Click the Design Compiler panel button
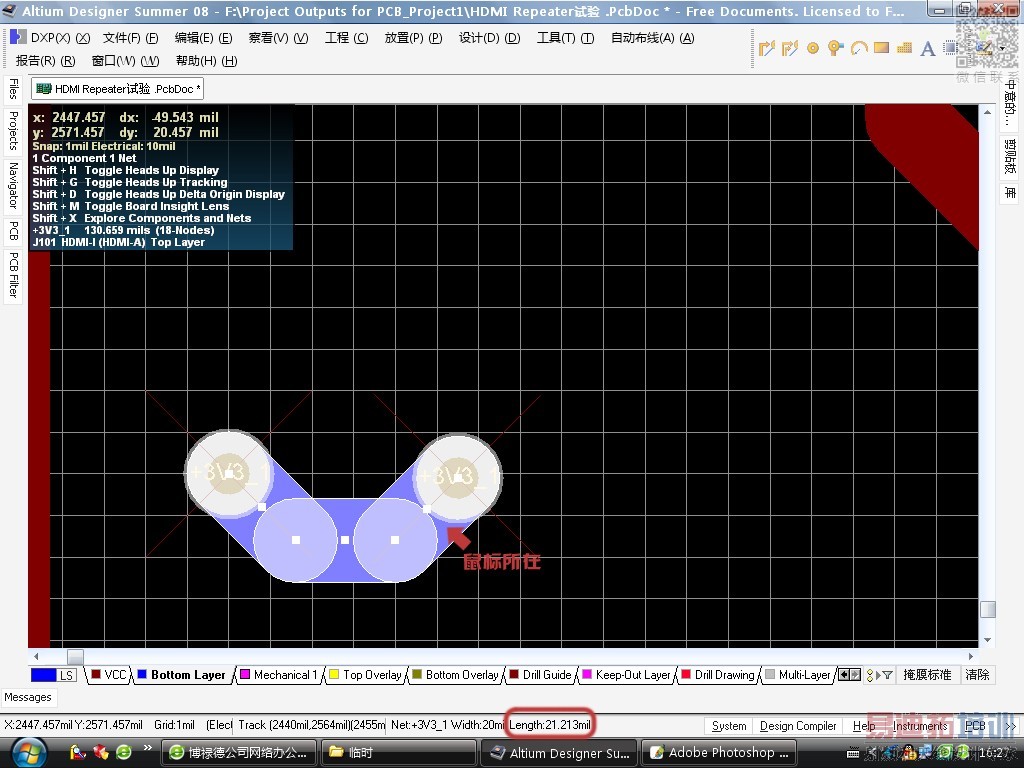1024x768 pixels. click(x=798, y=726)
